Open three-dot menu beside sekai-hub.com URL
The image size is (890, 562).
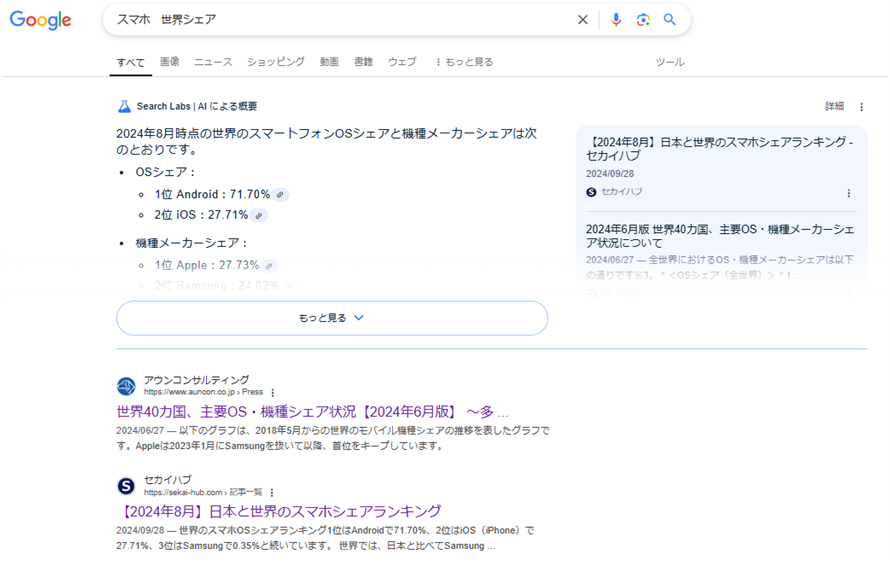point(272,493)
